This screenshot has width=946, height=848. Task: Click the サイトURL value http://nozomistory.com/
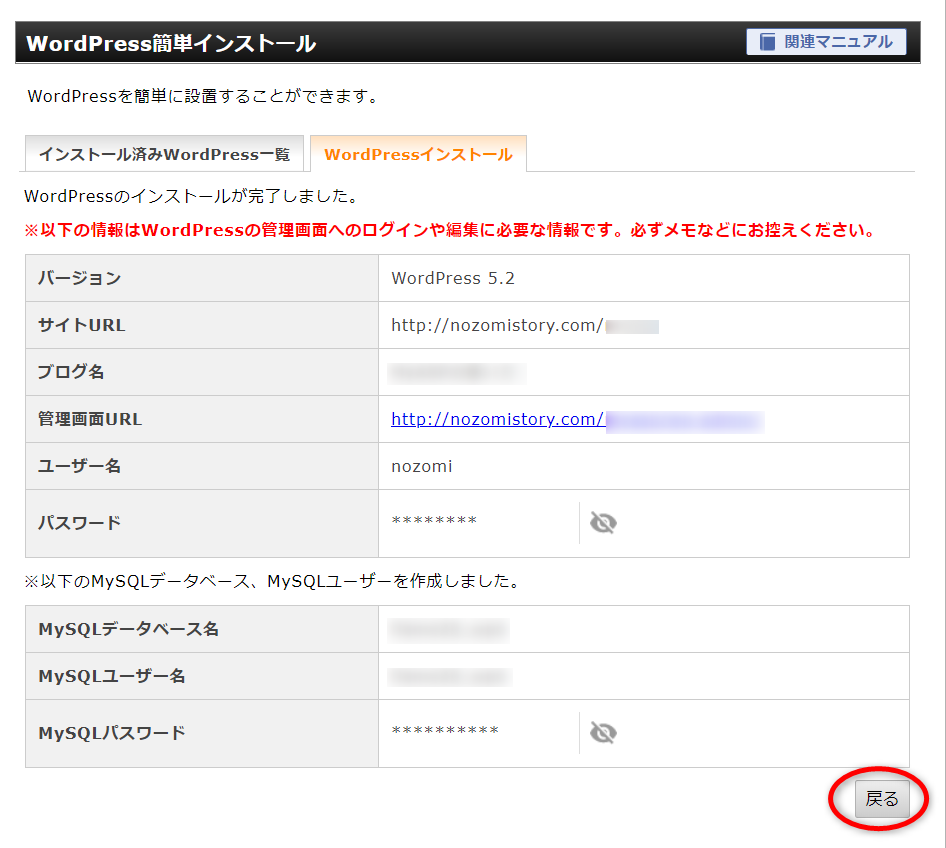pyautogui.click(x=497, y=325)
